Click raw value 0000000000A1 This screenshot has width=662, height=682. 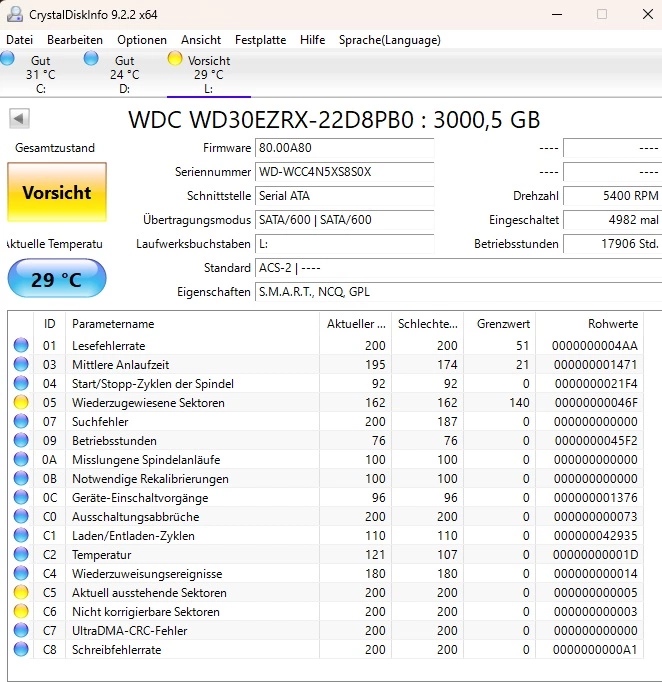595,650
